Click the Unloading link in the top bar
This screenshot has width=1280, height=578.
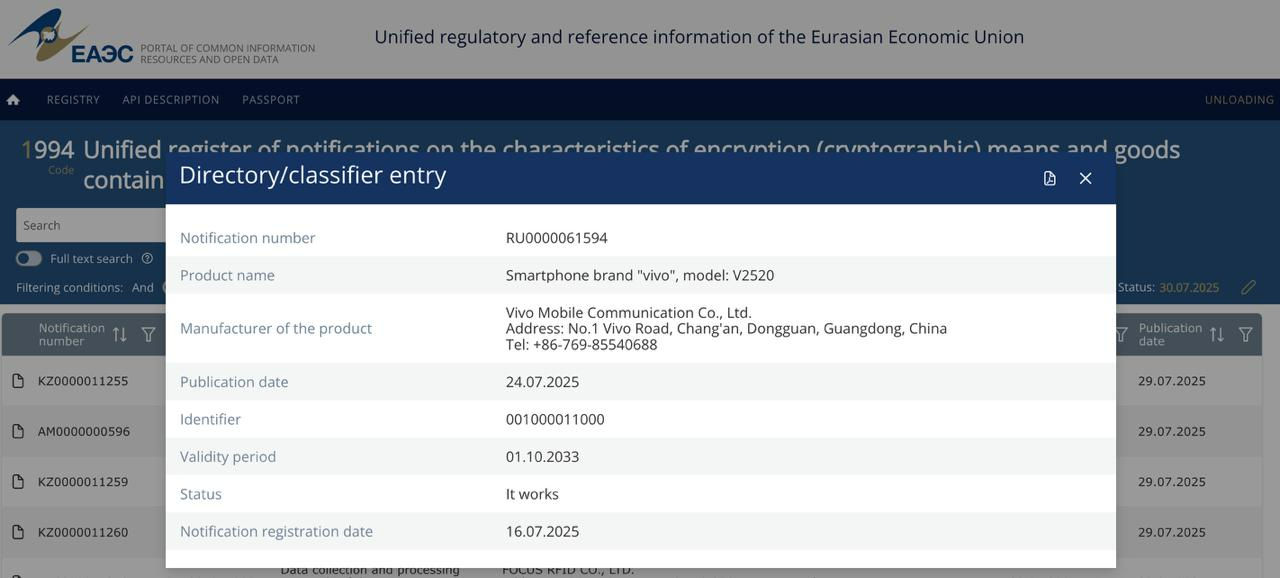point(1239,100)
